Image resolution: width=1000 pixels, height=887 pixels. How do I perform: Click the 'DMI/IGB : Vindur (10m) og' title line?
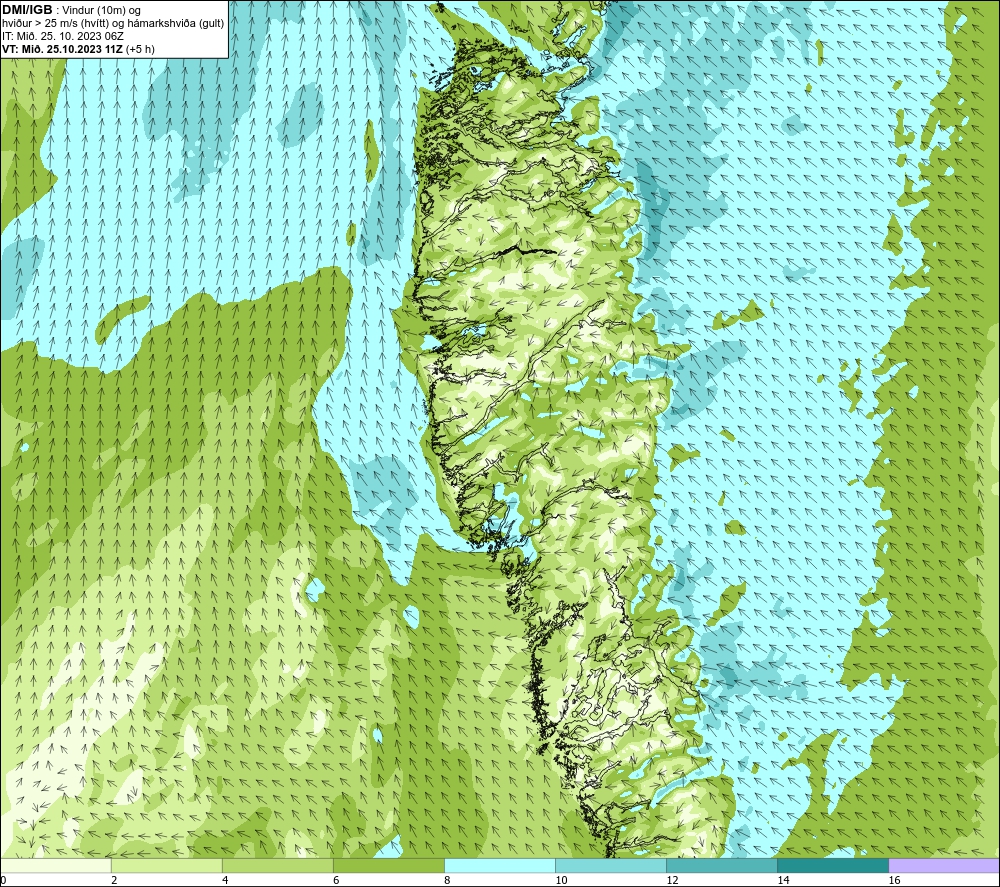click(72, 10)
